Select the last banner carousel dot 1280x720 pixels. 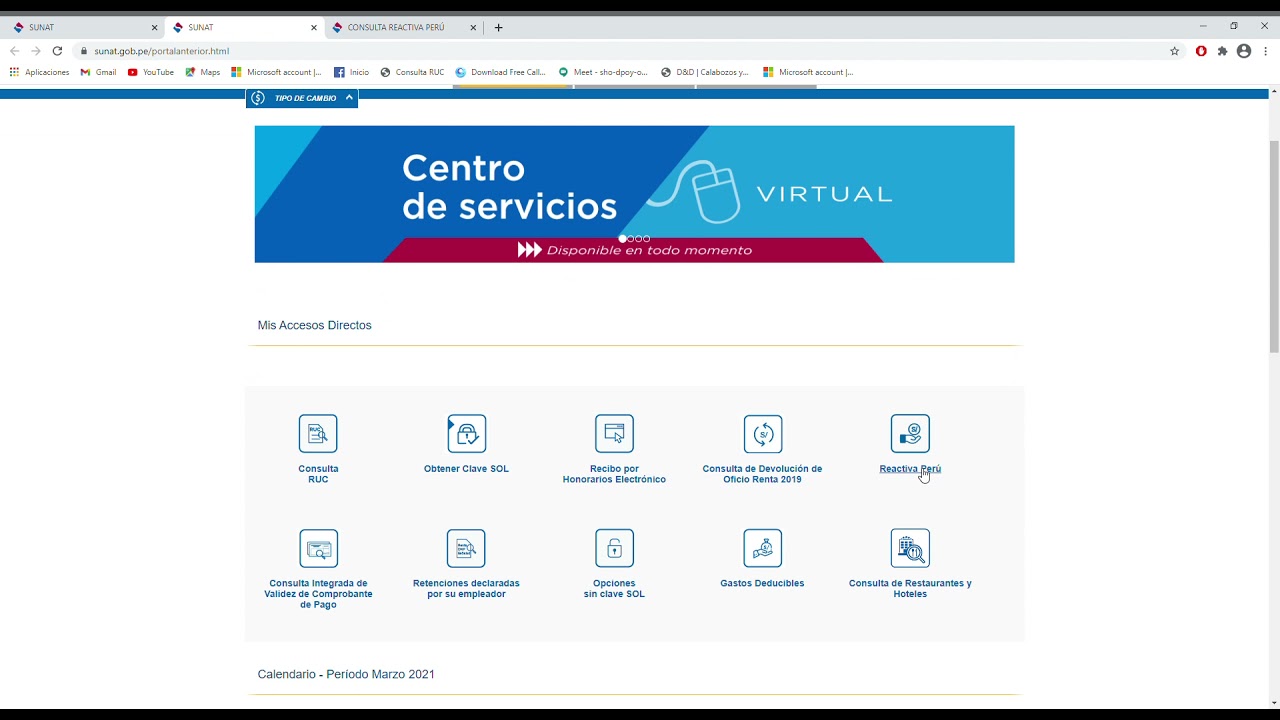(x=647, y=239)
